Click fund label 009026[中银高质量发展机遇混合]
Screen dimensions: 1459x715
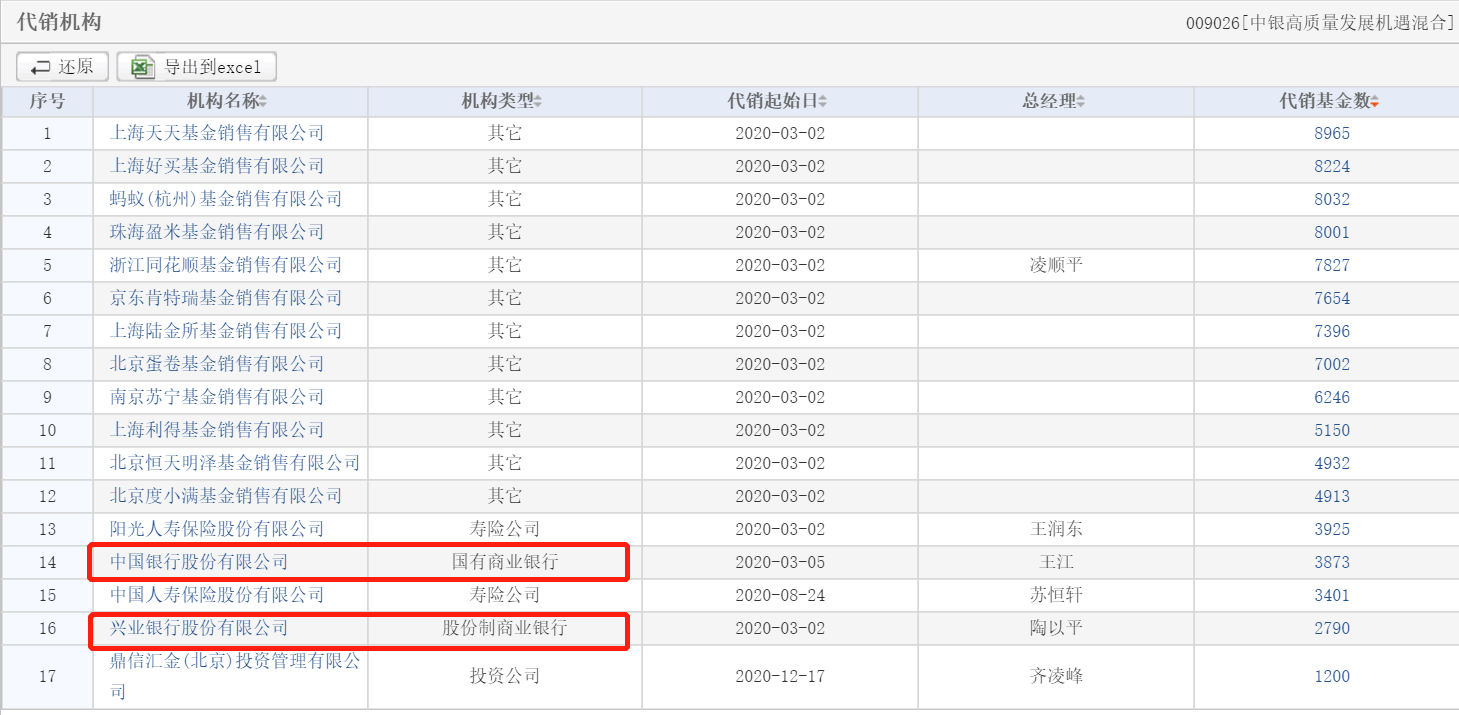1321,23
